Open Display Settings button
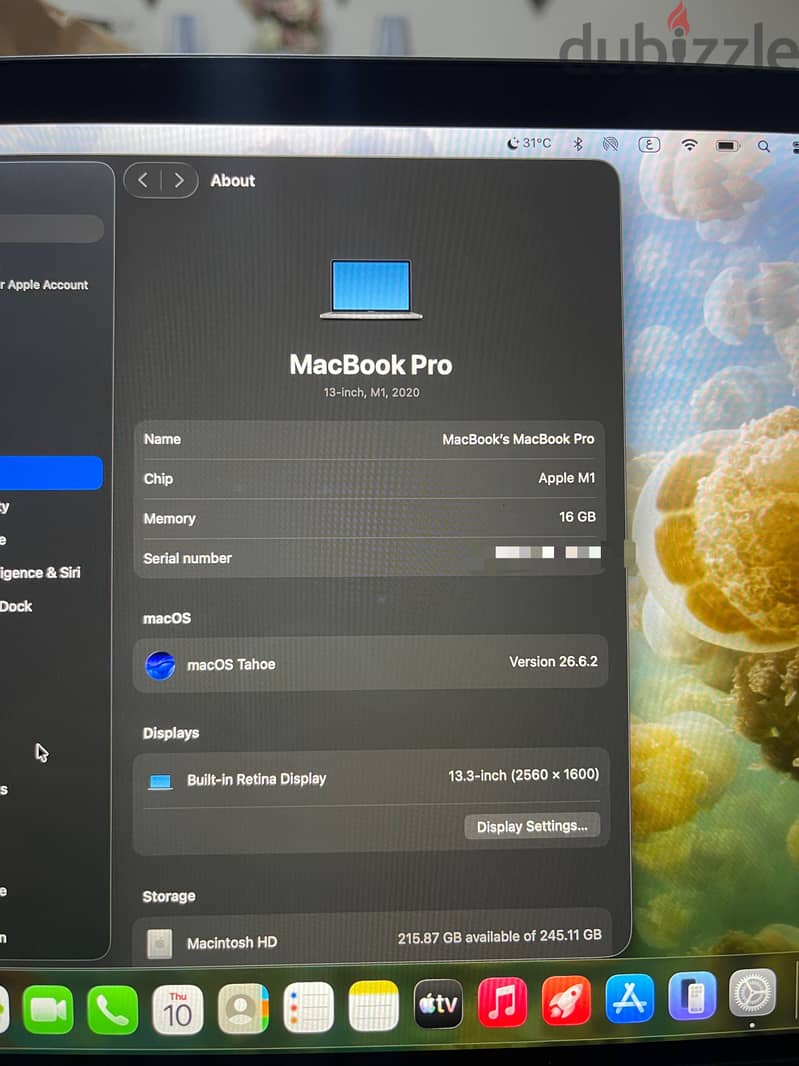This screenshot has width=799, height=1066. (x=532, y=826)
